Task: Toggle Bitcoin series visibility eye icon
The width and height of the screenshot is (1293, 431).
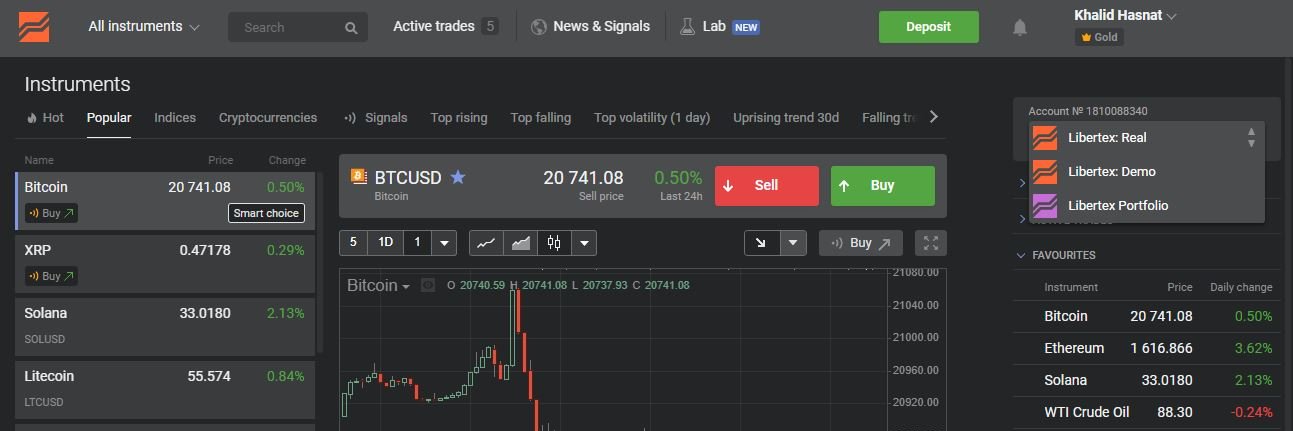Action: (428, 286)
